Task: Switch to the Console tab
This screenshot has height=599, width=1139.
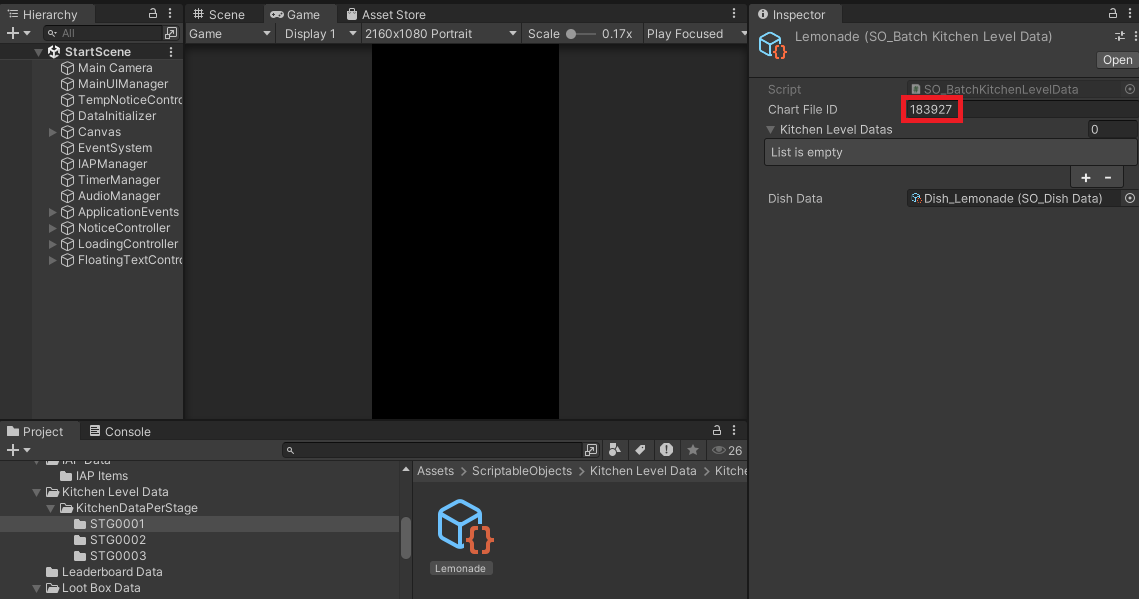Action: [x=120, y=431]
